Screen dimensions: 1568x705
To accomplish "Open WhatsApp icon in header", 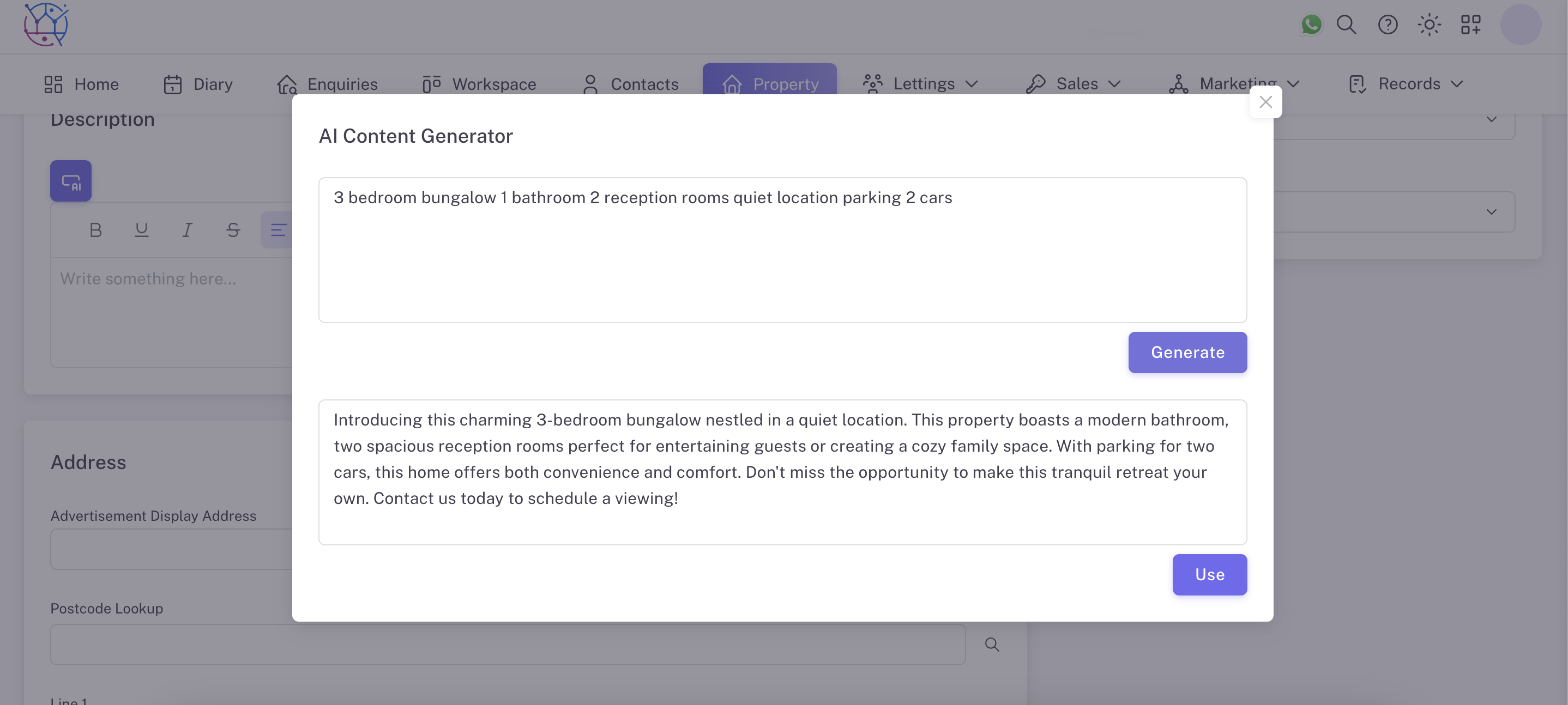I will [1311, 25].
